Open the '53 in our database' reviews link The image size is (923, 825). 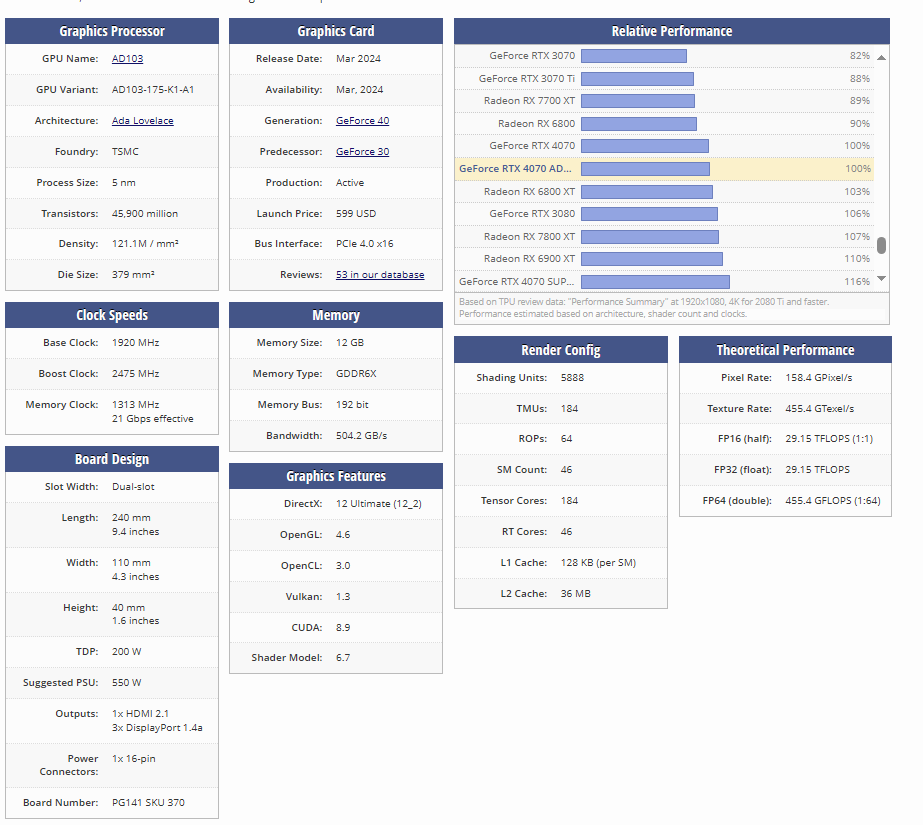(x=380, y=275)
